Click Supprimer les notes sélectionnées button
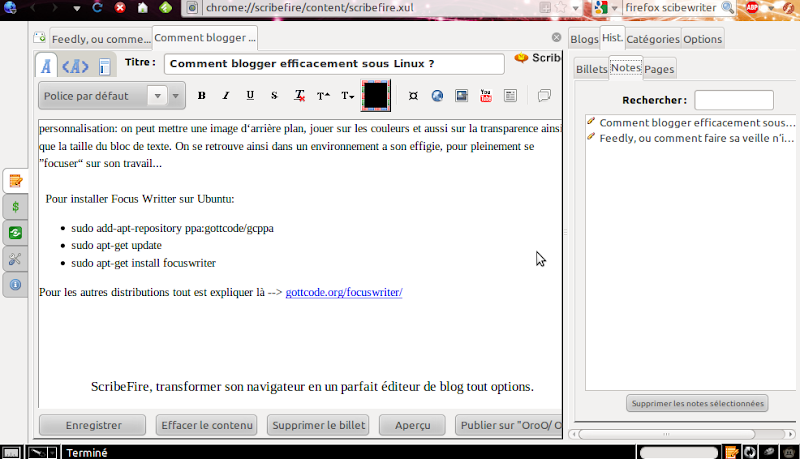800x459 pixels. [697, 403]
